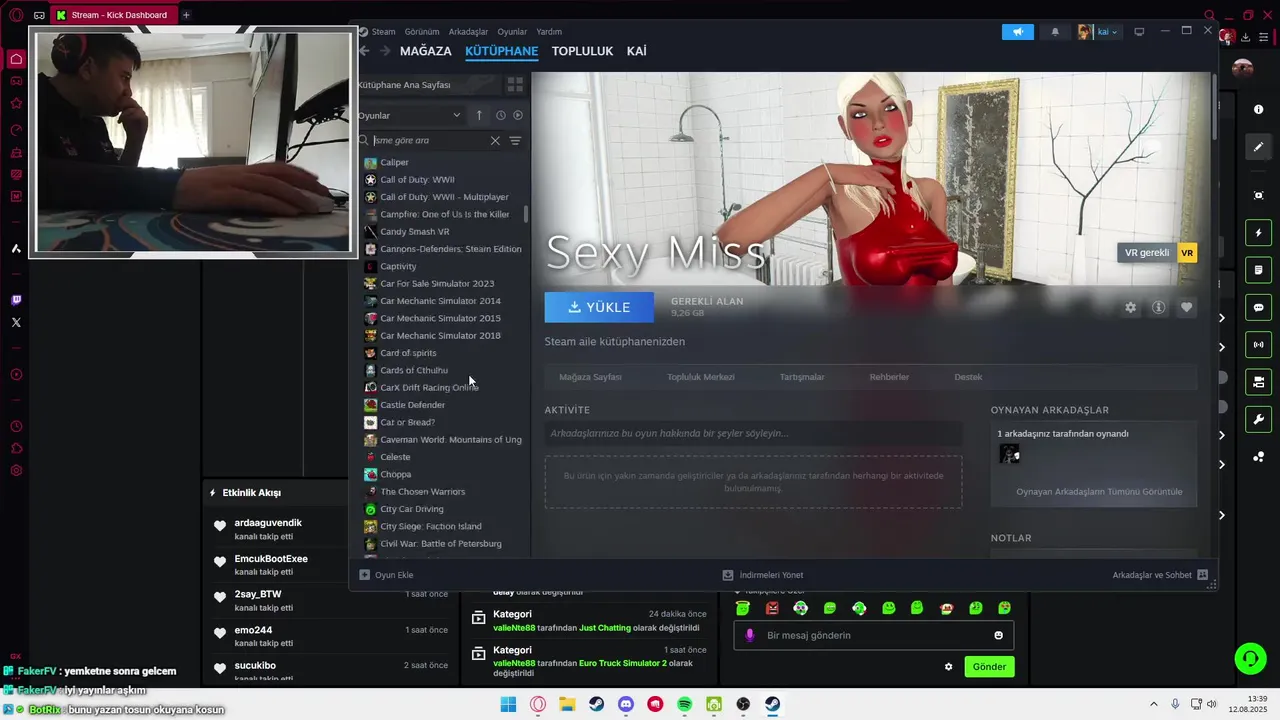Filter library by ready-to-play games
Image resolution: width=1280 pixels, height=720 pixels.
coord(518,115)
